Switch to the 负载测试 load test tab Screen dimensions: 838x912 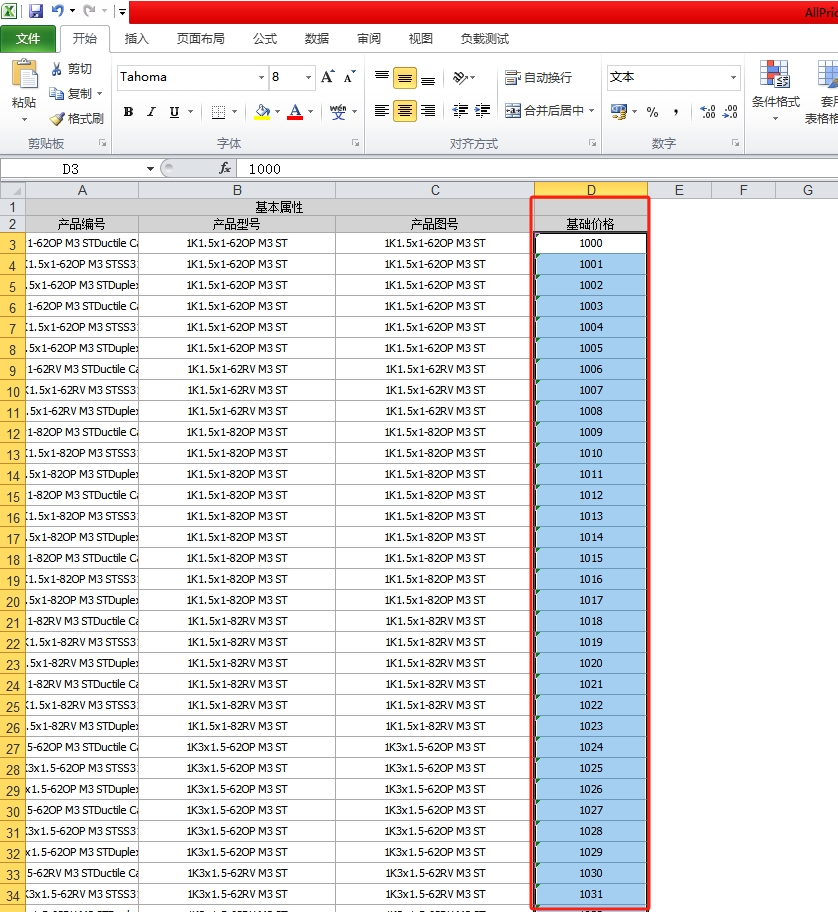(484, 39)
